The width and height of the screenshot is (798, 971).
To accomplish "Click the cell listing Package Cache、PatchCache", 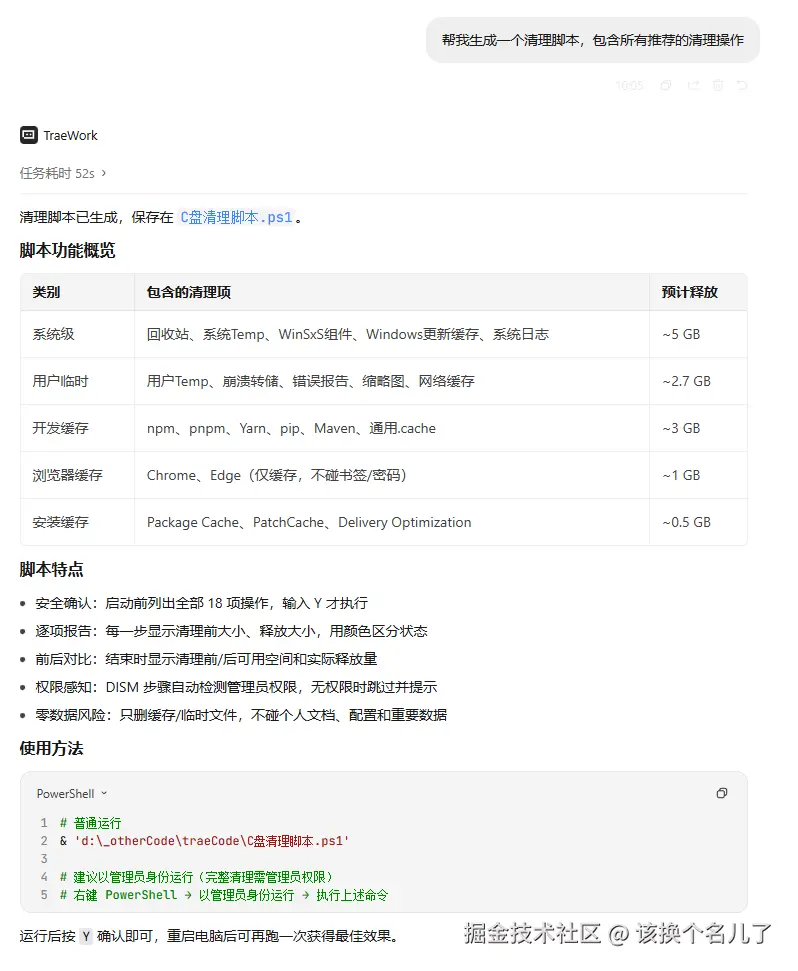I will point(392,523).
